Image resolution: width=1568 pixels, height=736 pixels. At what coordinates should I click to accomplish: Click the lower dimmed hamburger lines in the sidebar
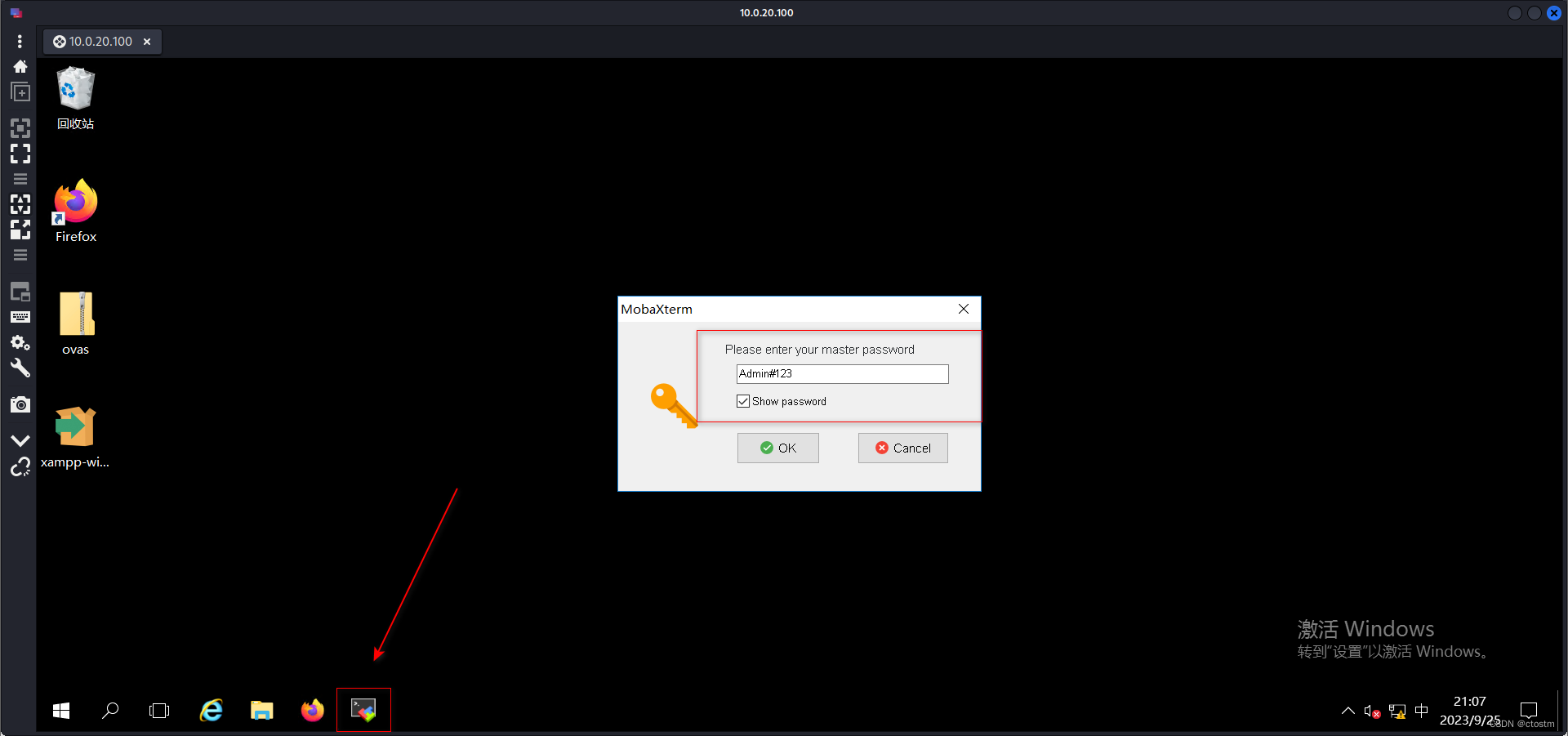(20, 255)
